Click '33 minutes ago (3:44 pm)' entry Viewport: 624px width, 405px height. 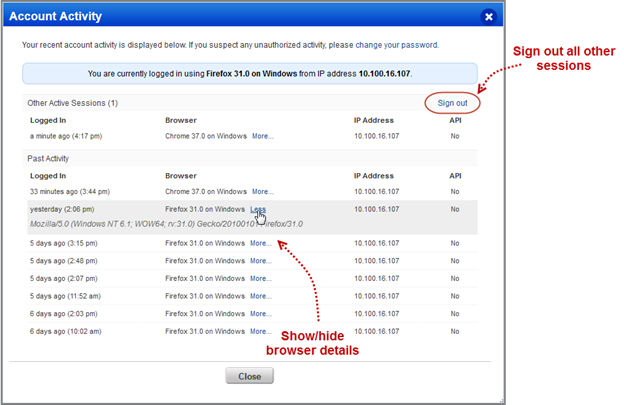70,191
